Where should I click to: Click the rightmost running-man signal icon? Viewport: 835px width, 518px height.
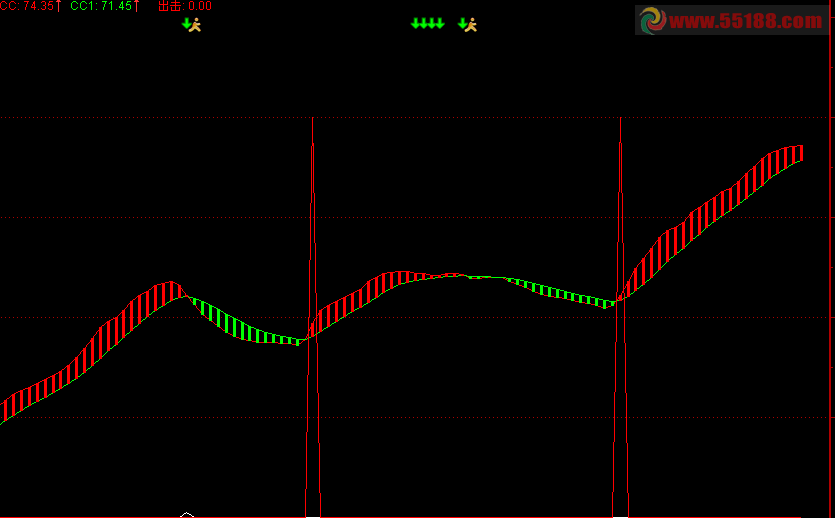tap(471, 24)
